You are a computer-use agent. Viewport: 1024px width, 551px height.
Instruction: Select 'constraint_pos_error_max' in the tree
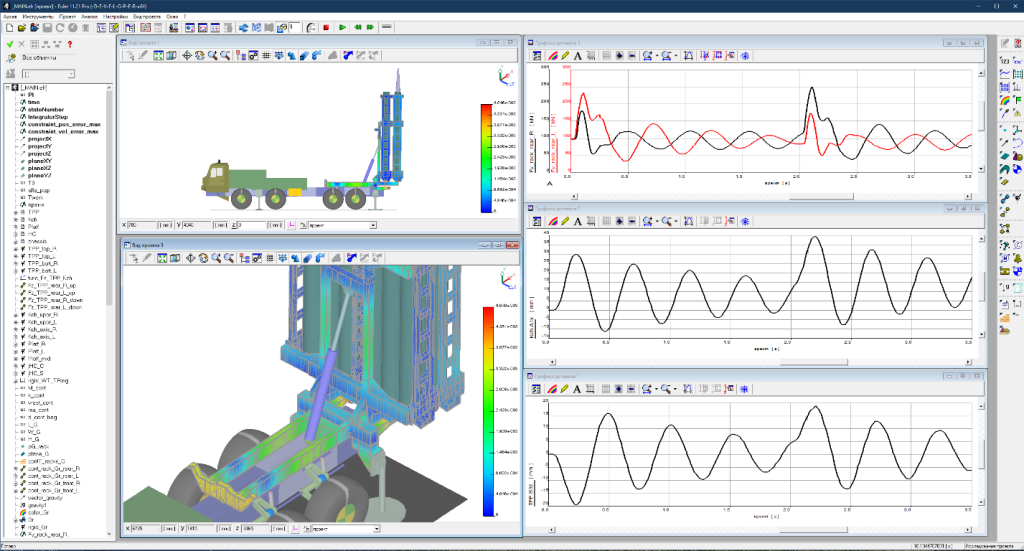click(x=64, y=124)
